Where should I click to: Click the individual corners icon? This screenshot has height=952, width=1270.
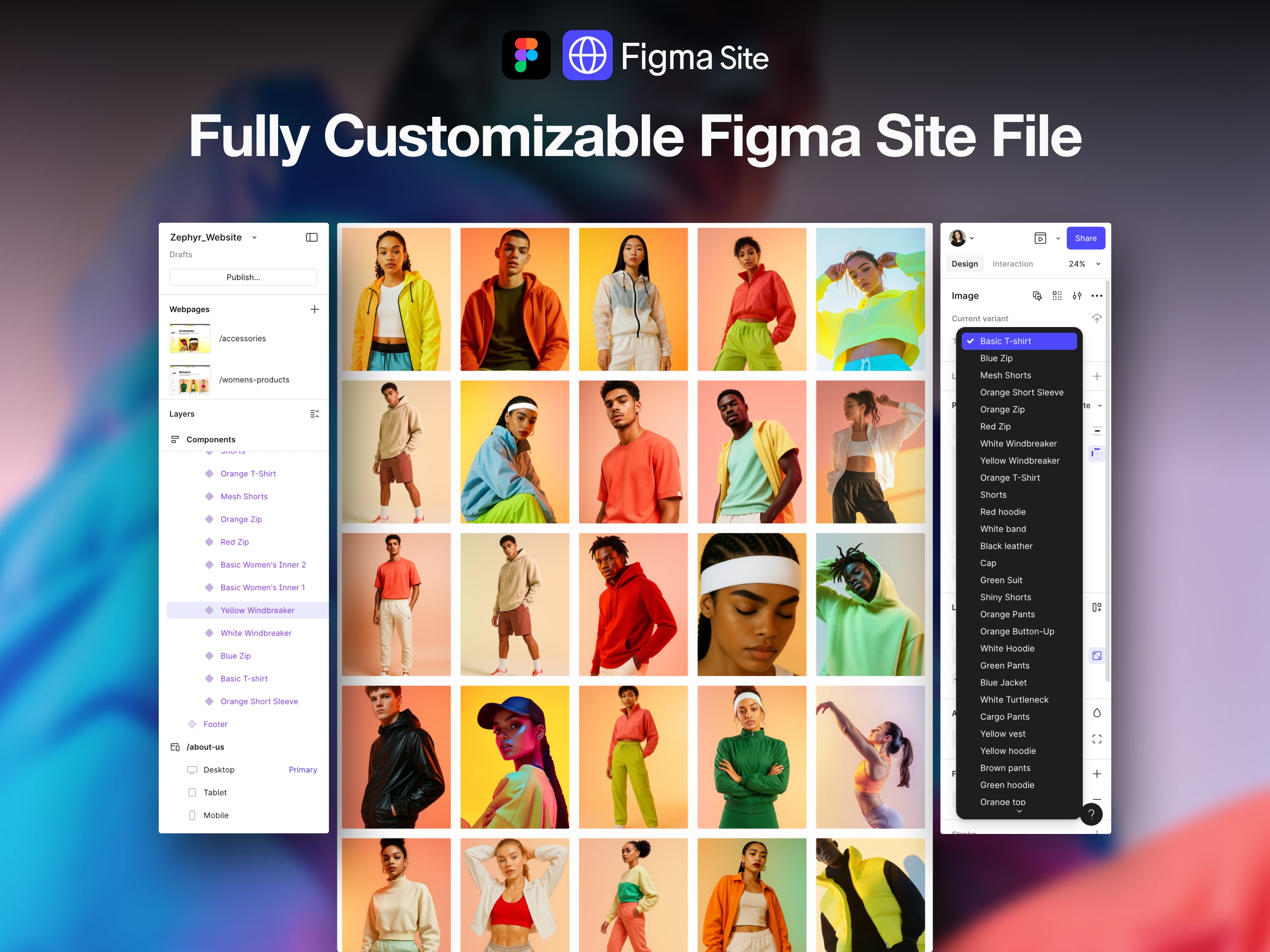1096,739
